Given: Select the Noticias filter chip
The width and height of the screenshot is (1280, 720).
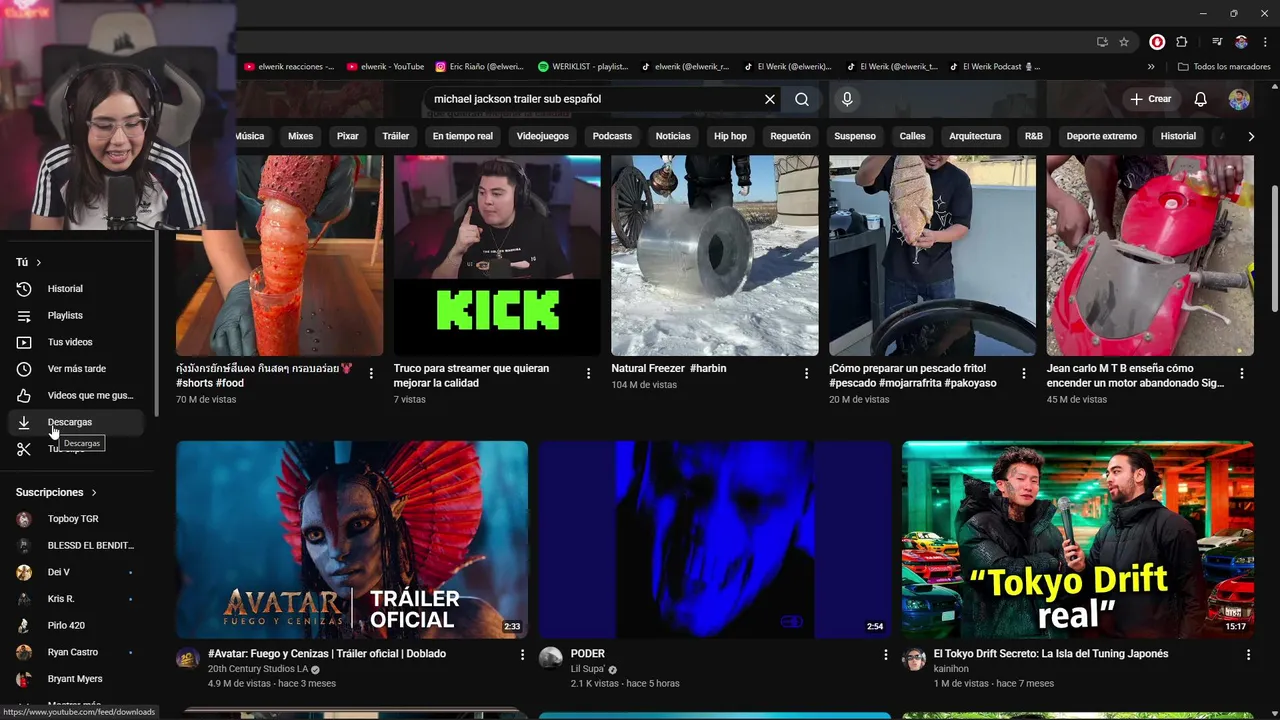Looking at the screenshot, I should (x=672, y=136).
